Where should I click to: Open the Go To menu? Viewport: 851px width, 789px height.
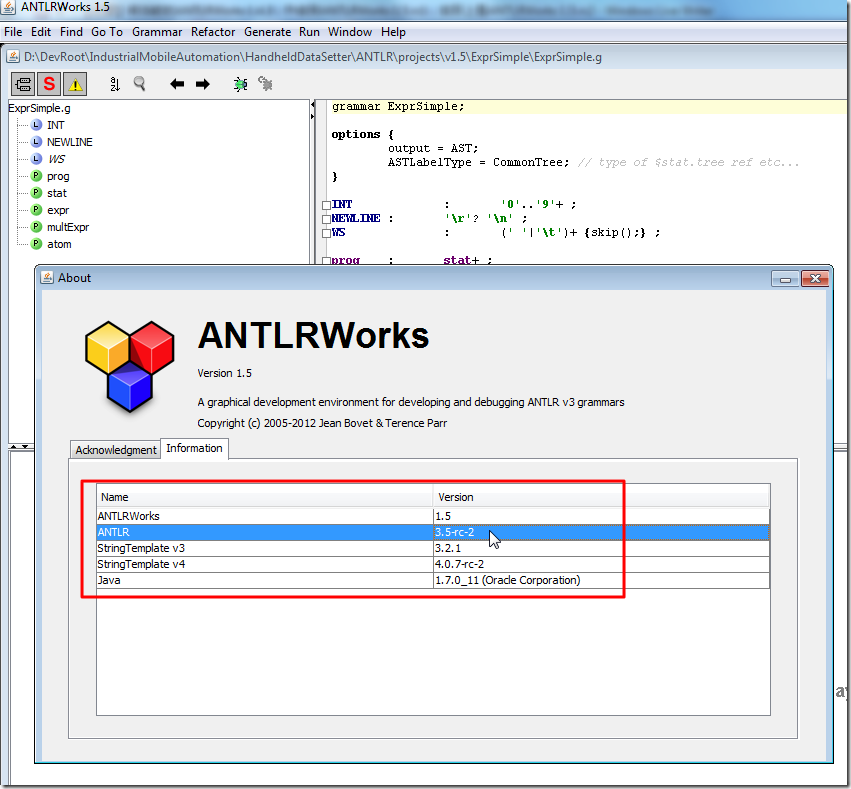point(107,32)
